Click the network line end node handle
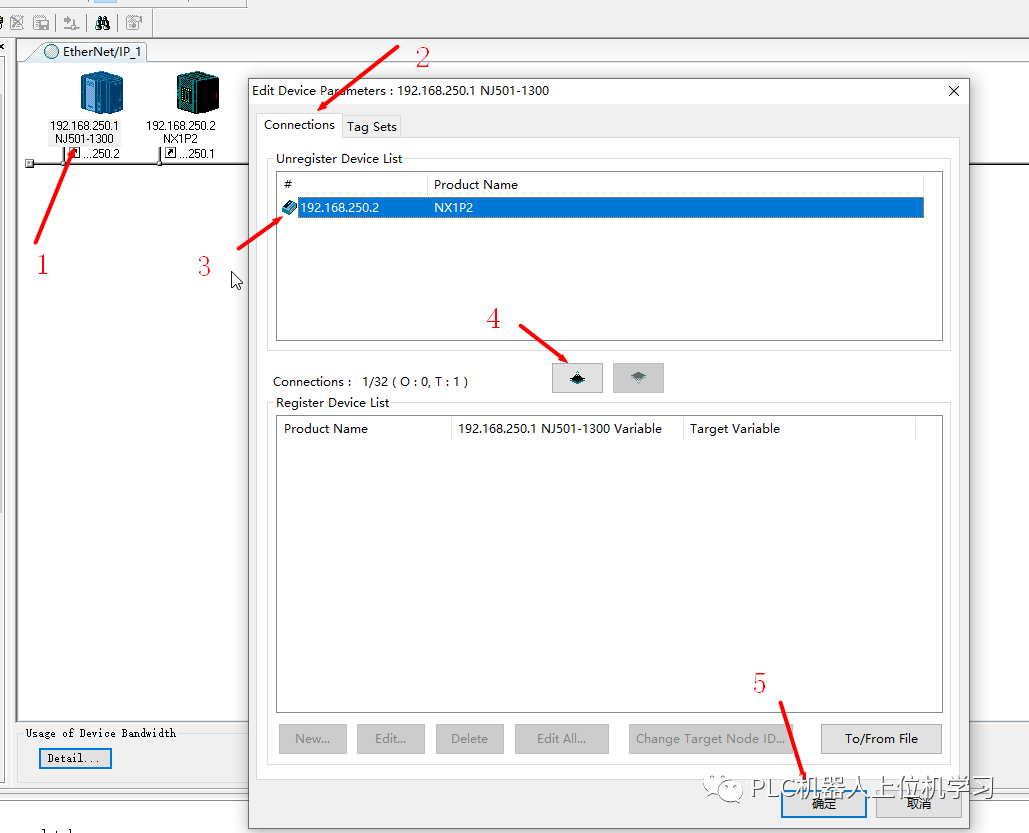1029x833 pixels. click(x=30, y=163)
